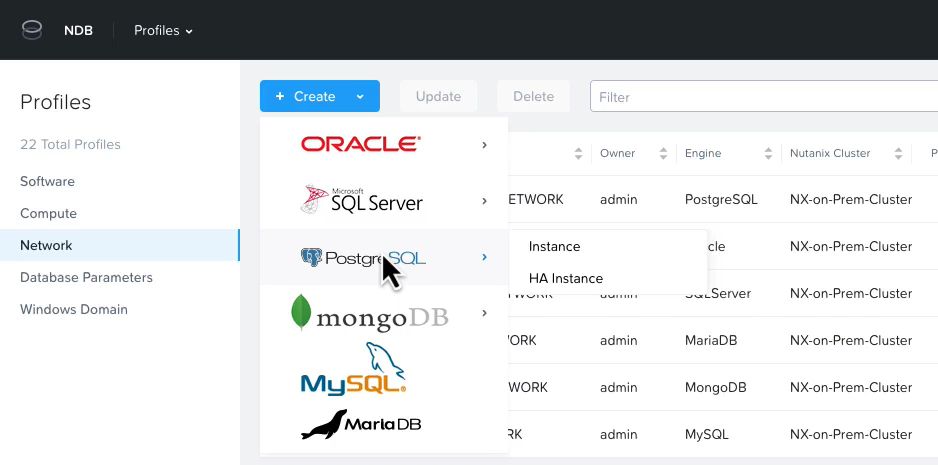The height and width of the screenshot is (465, 938).
Task: Click the MySQL engine cell
Action: pyautogui.click(x=706, y=434)
